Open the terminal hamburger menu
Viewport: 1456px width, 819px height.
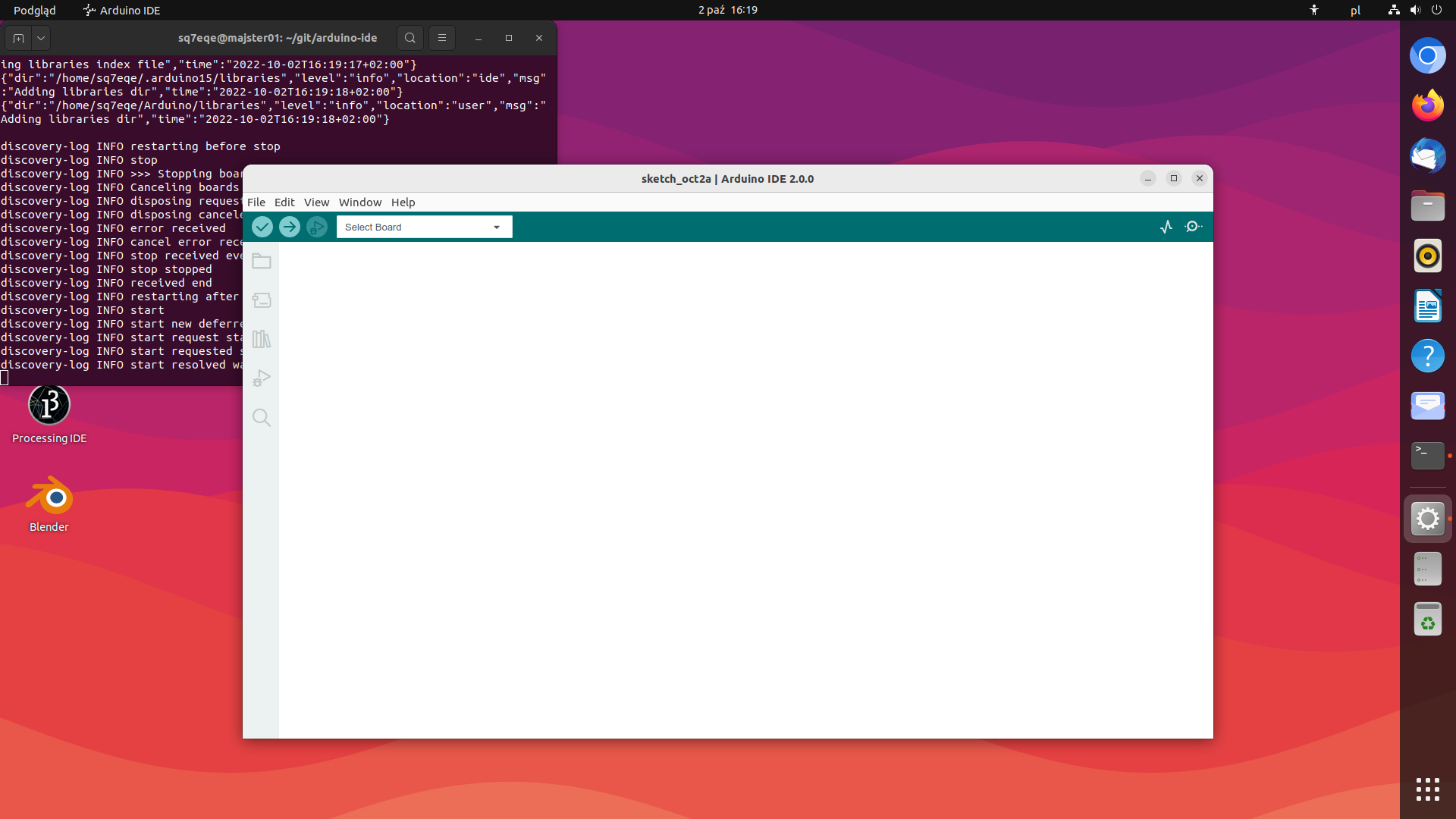pos(442,38)
